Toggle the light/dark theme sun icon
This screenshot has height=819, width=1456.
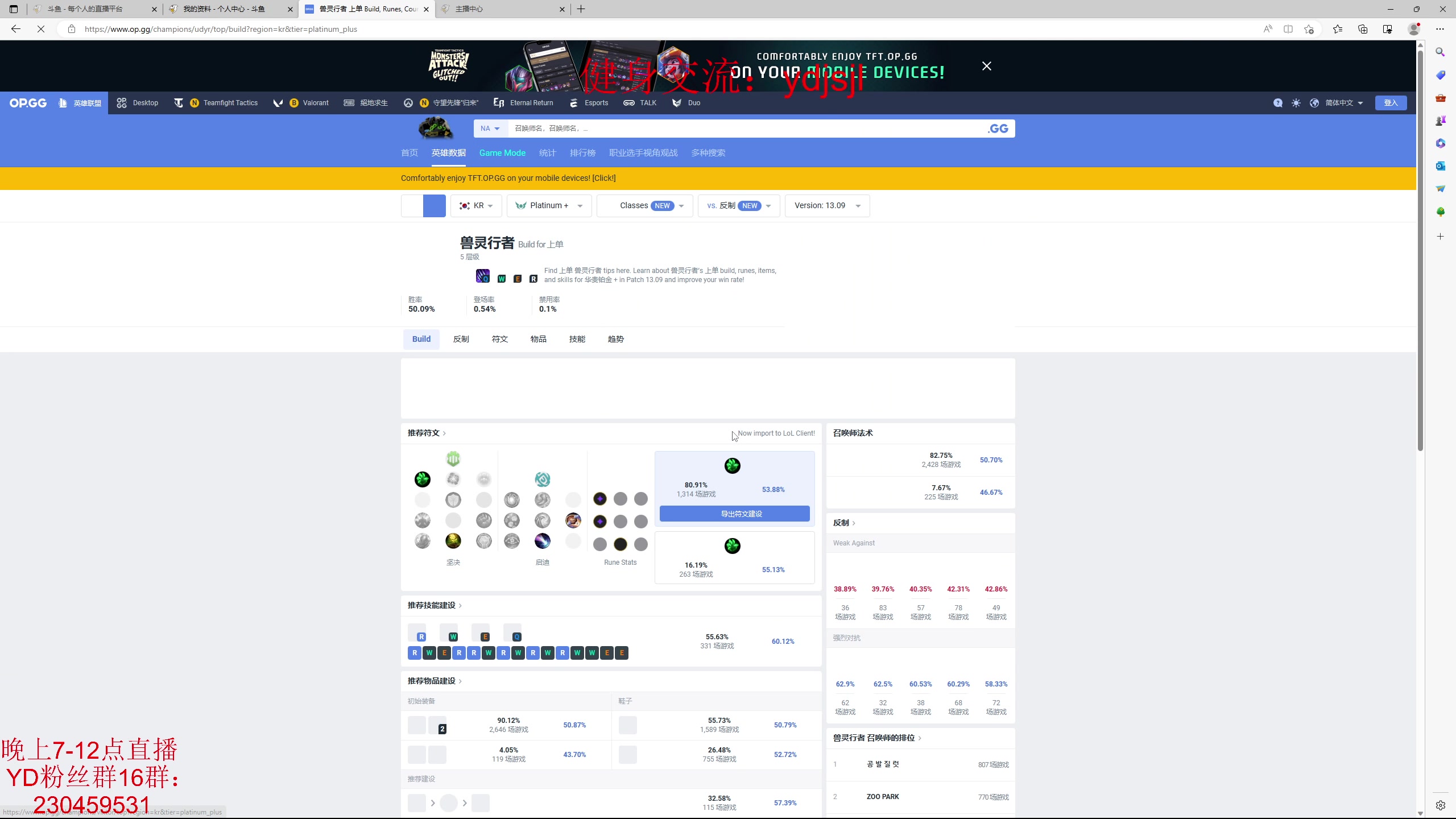pyautogui.click(x=1296, y=103)
